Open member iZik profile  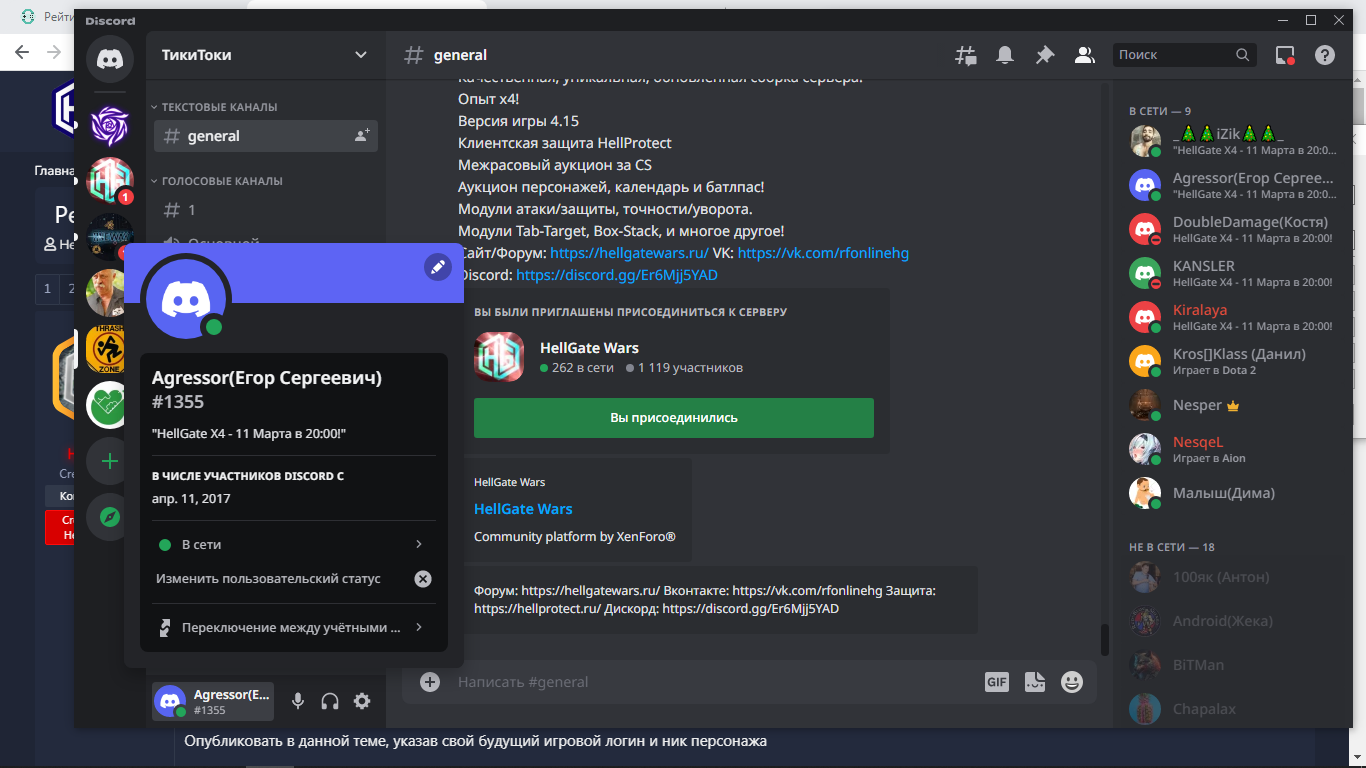pos(1235,141)
